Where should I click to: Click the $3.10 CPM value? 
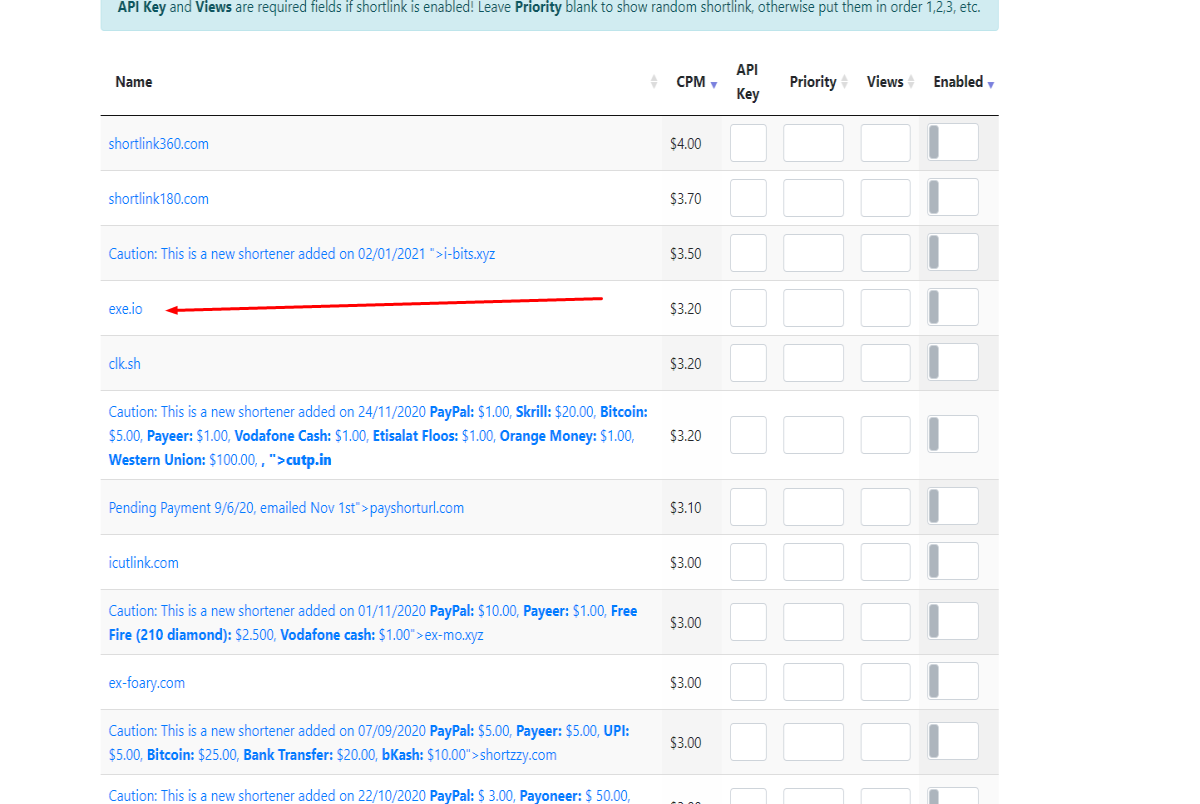coord(686,508)
